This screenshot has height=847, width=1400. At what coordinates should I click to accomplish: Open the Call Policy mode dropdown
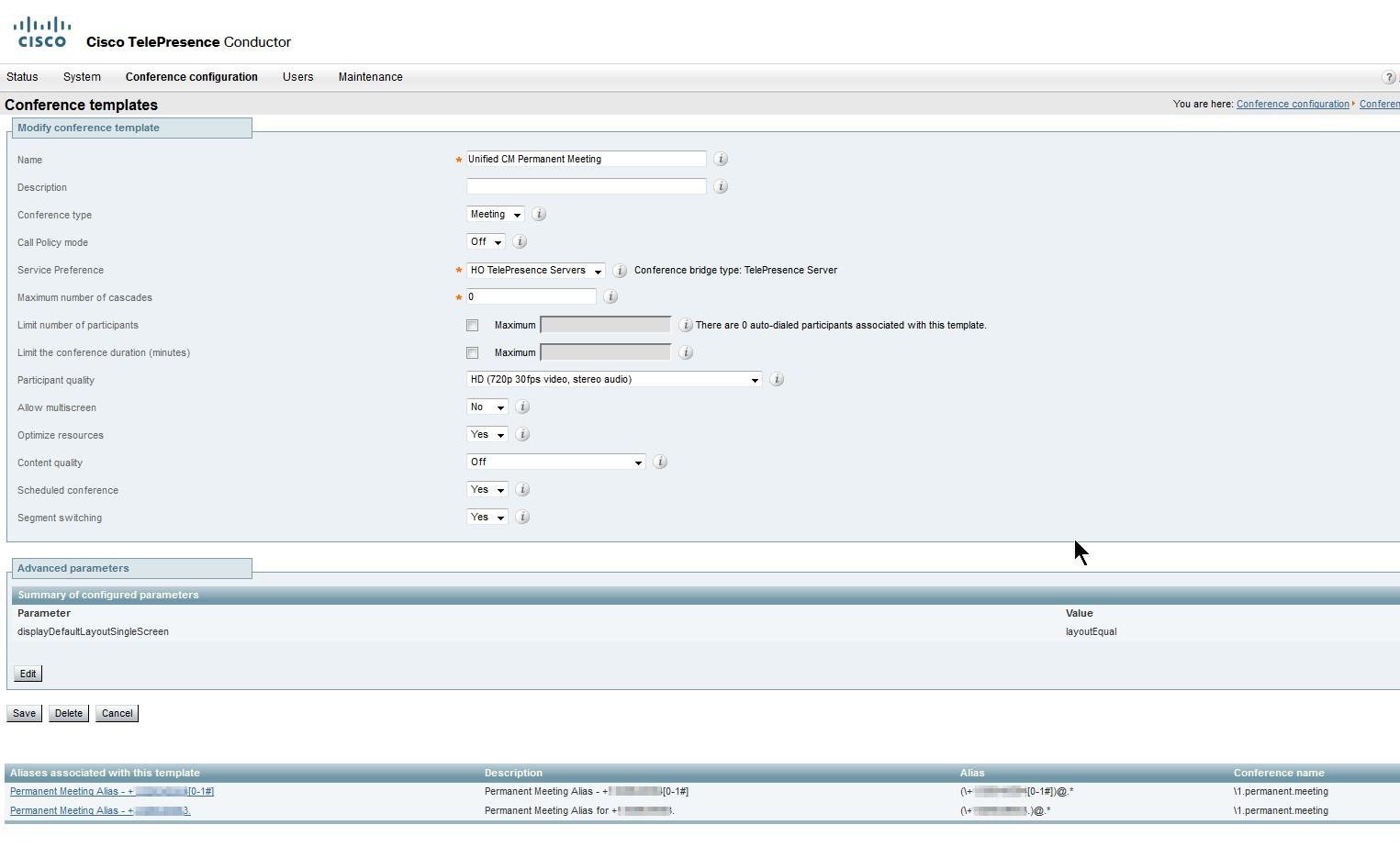(486, 242)
